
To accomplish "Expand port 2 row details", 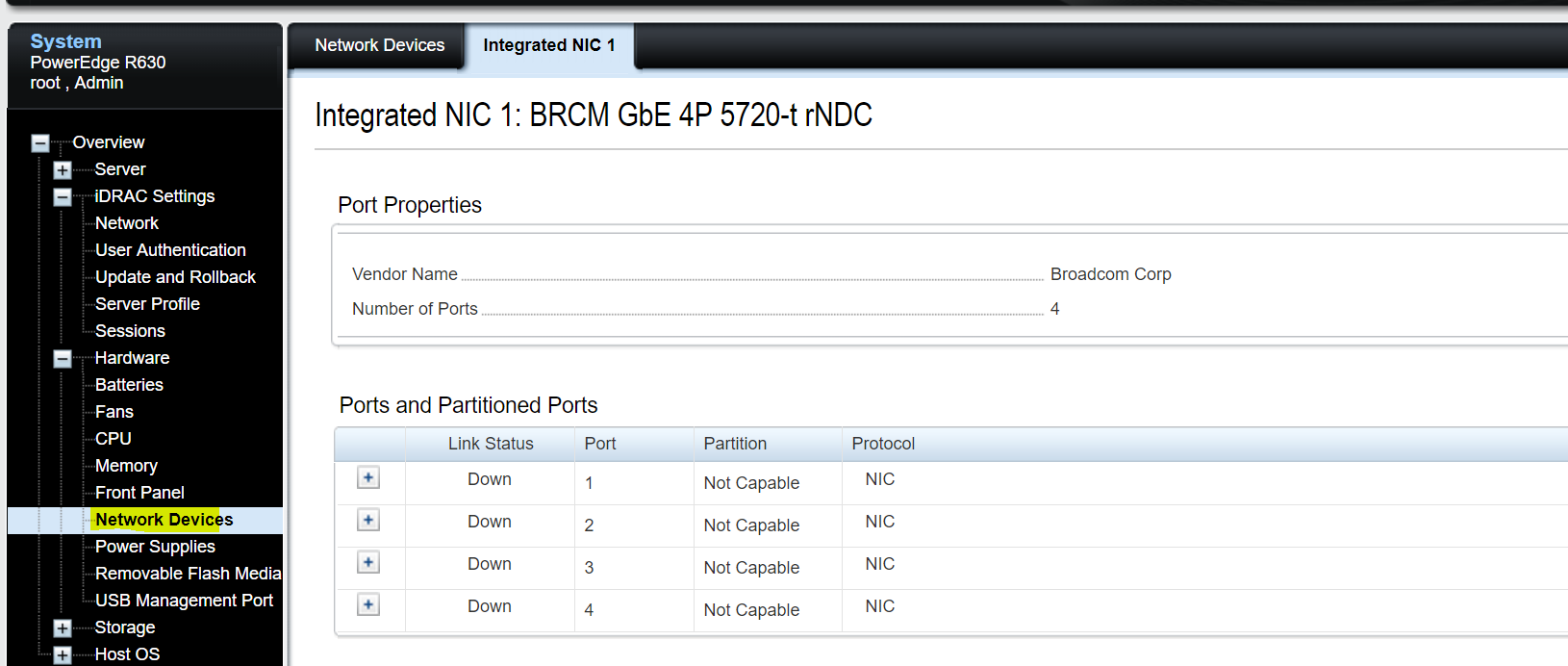I will pos(368,520).
